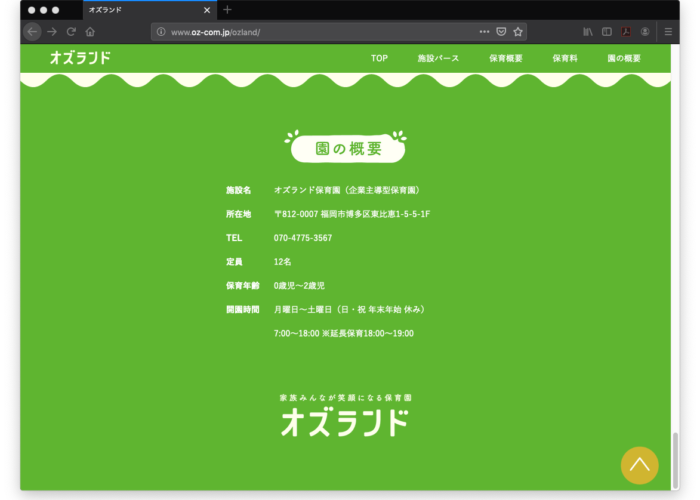Open the page actions three-dots menu
Screen dimensions: 700x500
point(485,32)
